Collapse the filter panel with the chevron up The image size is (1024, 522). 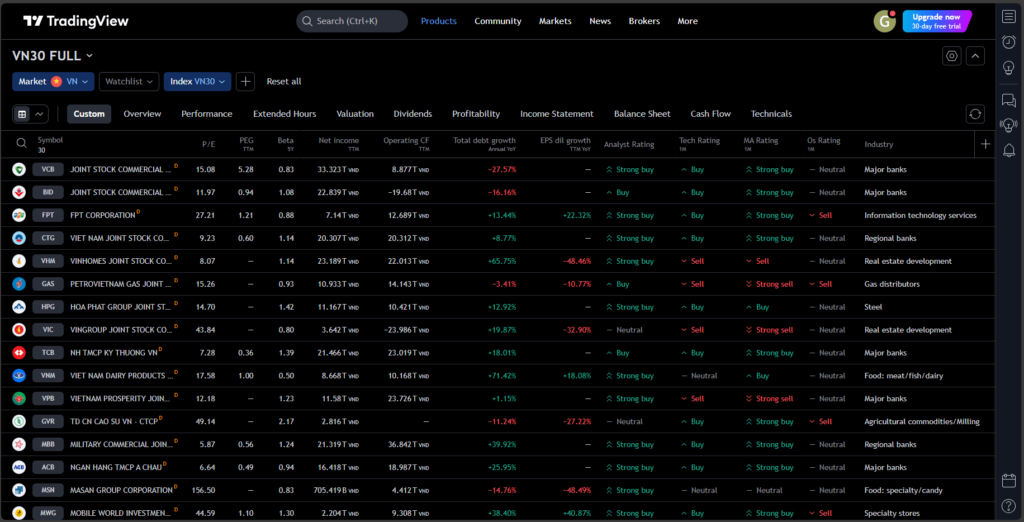click(x=975, y=56)
